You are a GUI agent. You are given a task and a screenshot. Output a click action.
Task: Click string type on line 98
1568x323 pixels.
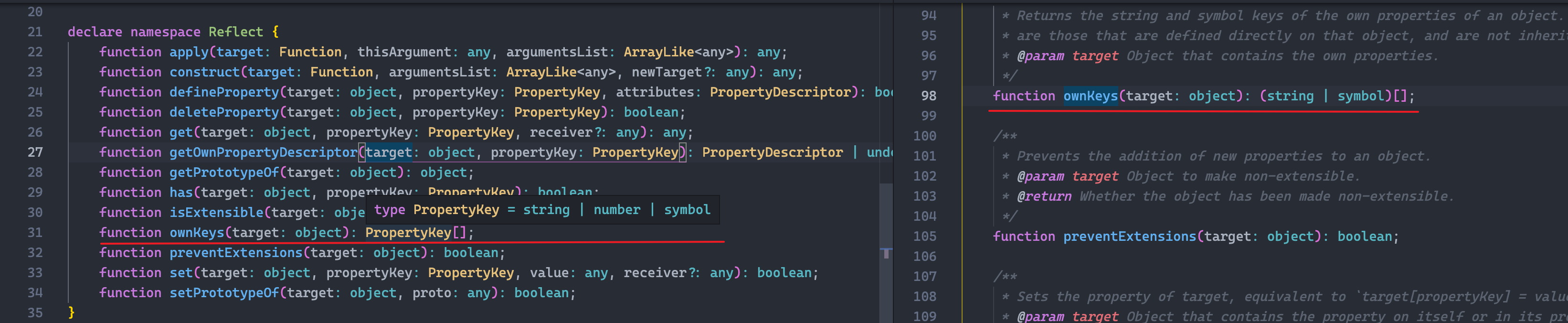click(1291, 96)
